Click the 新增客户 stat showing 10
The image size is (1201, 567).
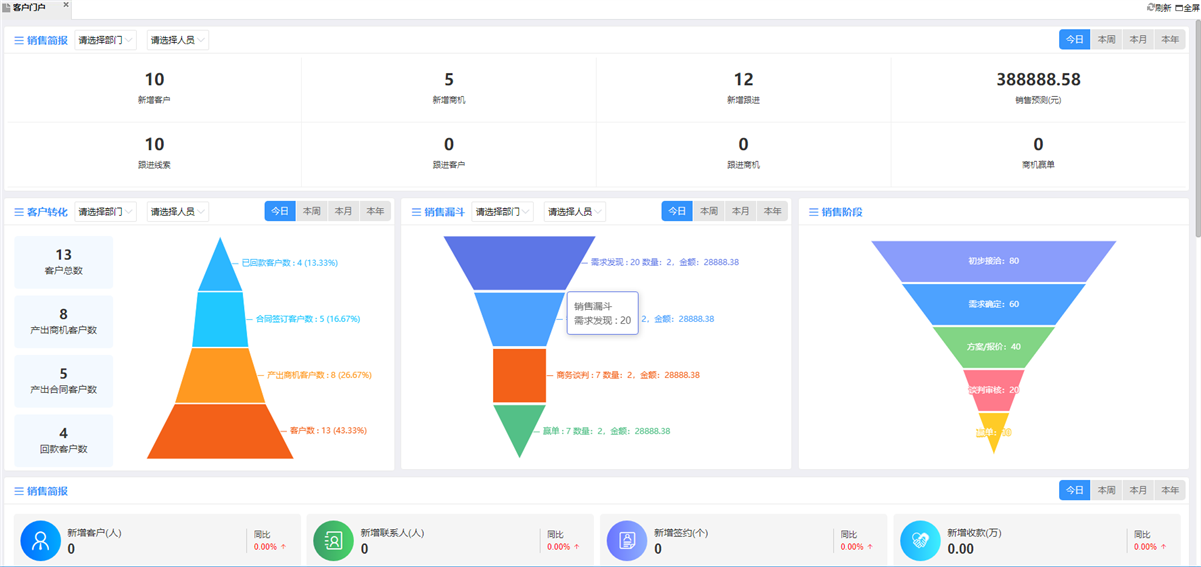pos(154,88)
